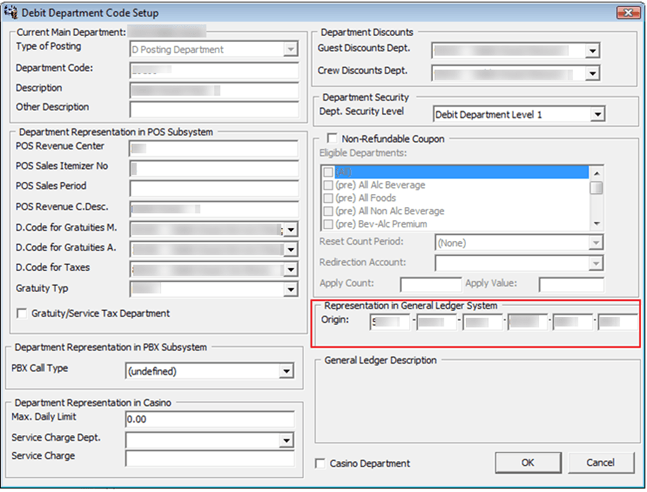Screen dimensions: 647x492
Task: Click the Debit Department Code Setup title icon
Action: tap(11, 12)
